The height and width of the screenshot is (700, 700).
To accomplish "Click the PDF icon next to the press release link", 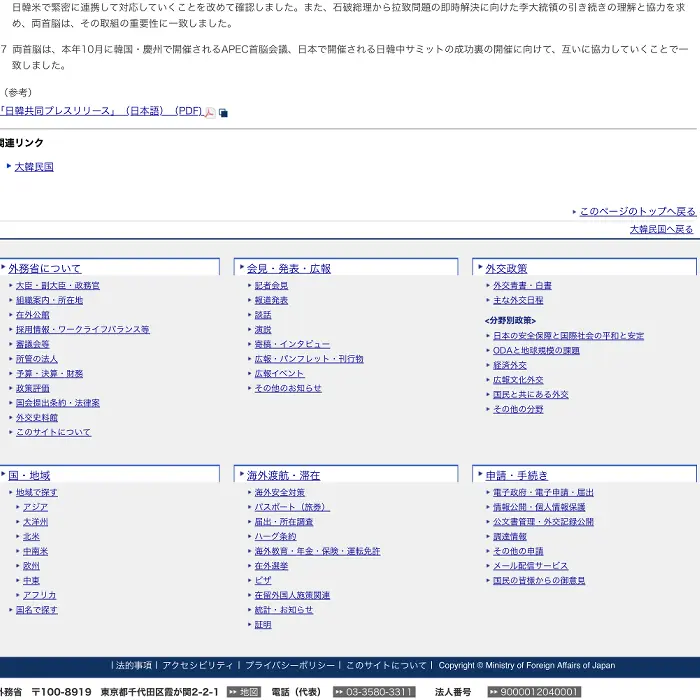I will pos(210,112).
